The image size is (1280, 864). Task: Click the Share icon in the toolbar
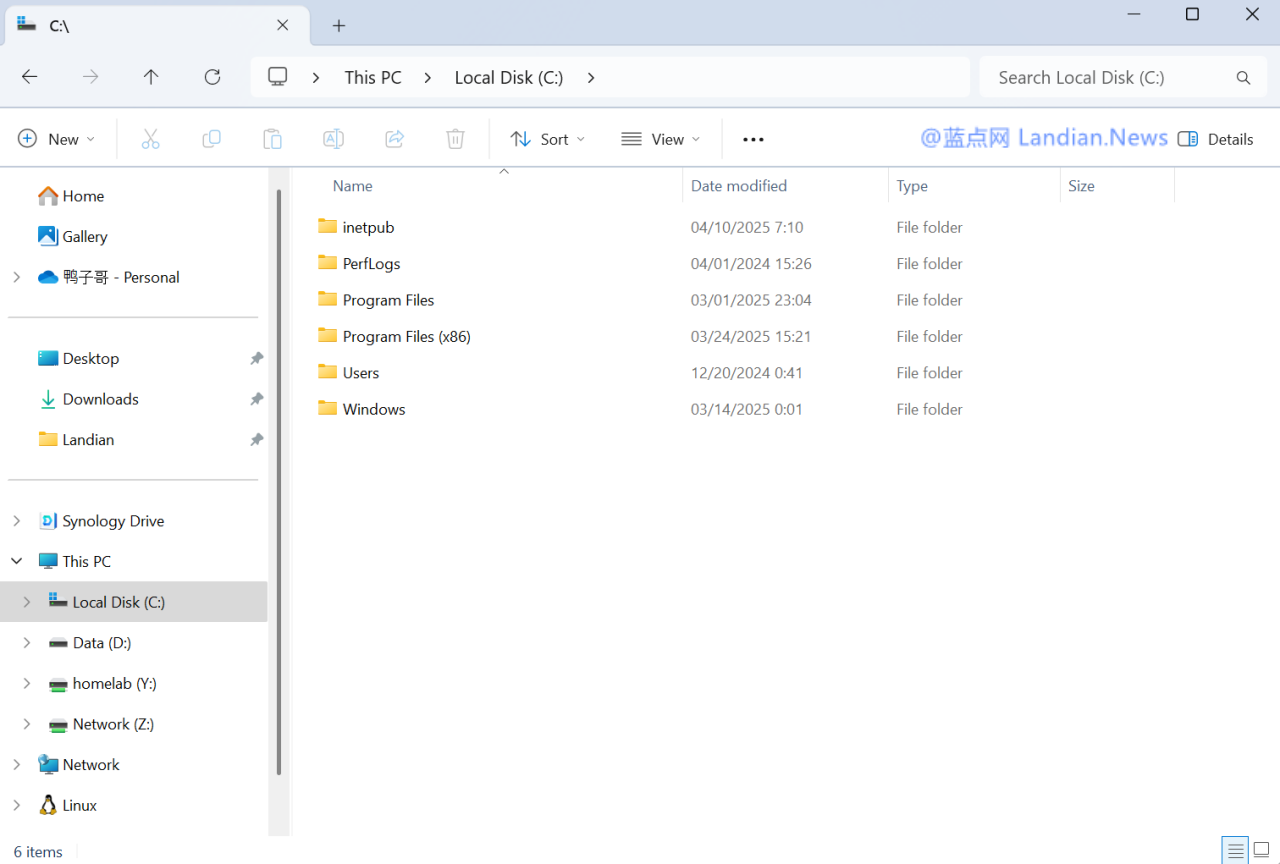[394, 139]
